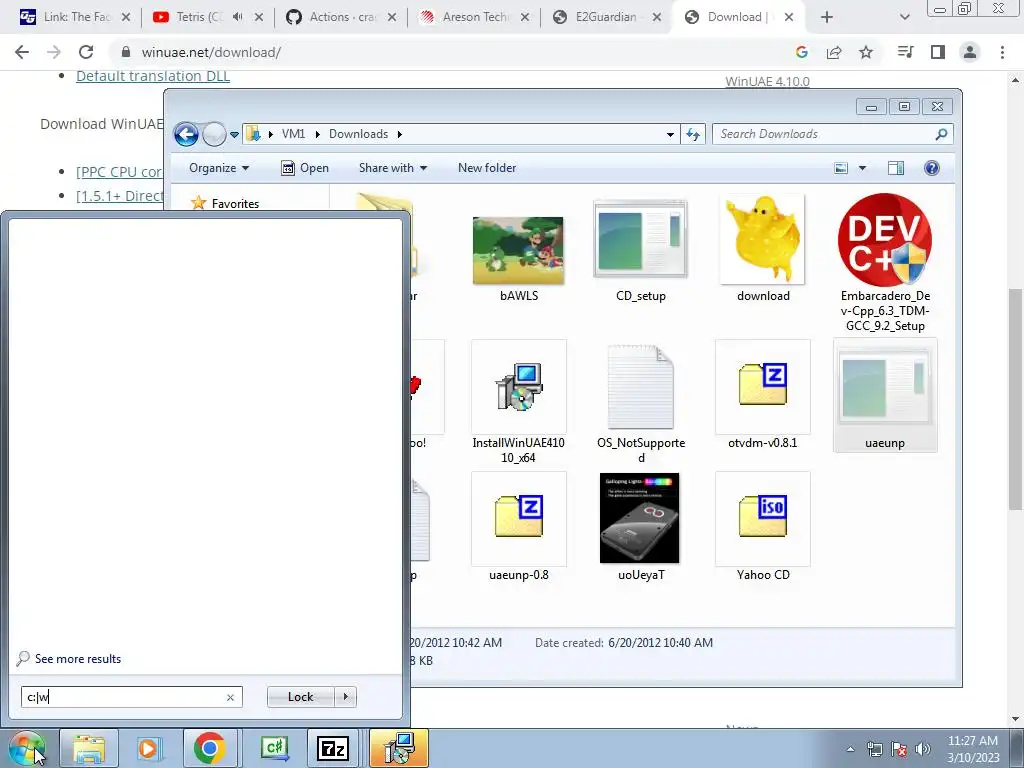Image resolution: width=1024 pixels, height=768 pixels.
Task: Open the WinUAE installer taskbar item
Action: click(399, 748)
